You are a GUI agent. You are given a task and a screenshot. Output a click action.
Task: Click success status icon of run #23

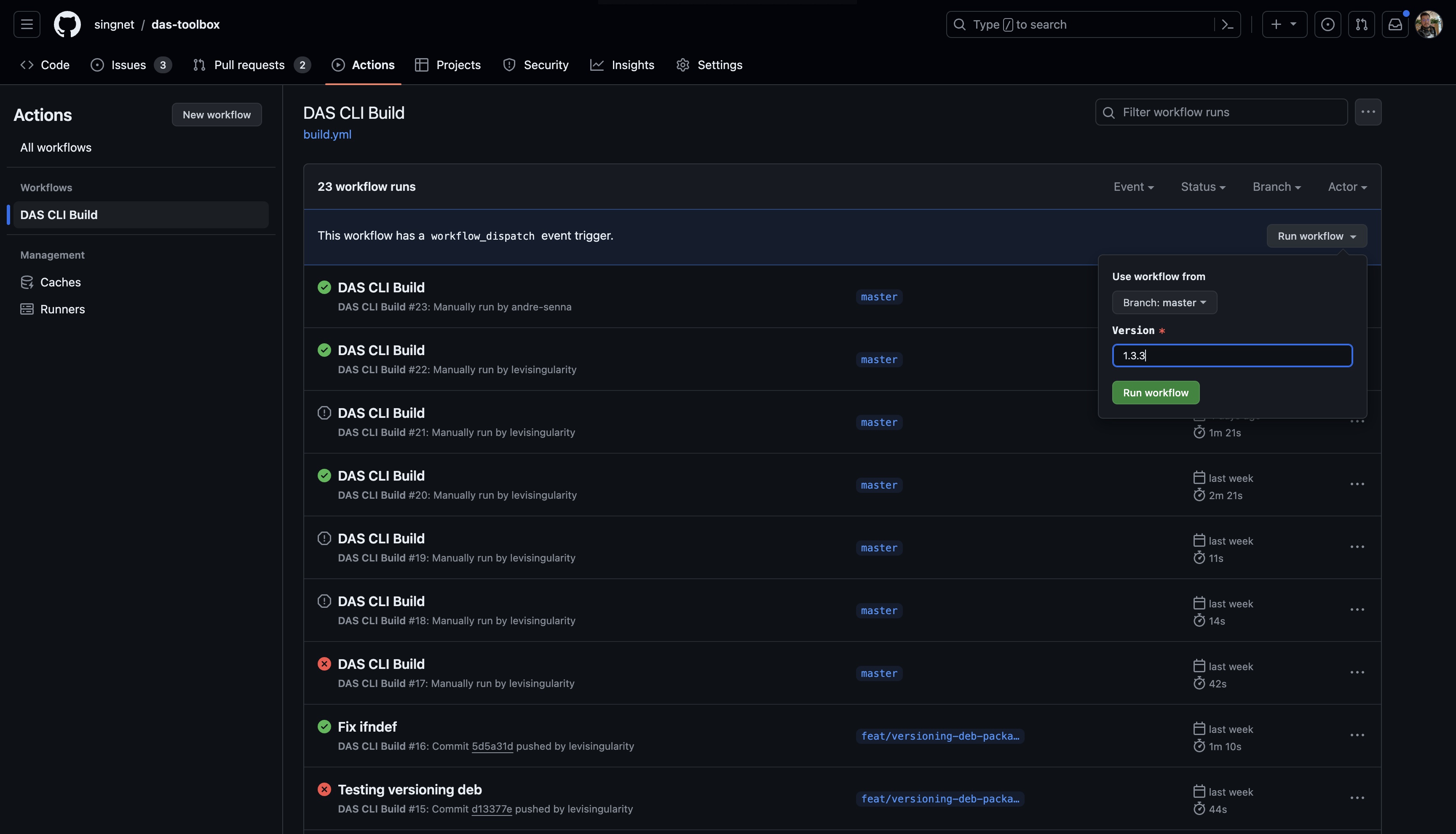(324, 288)
